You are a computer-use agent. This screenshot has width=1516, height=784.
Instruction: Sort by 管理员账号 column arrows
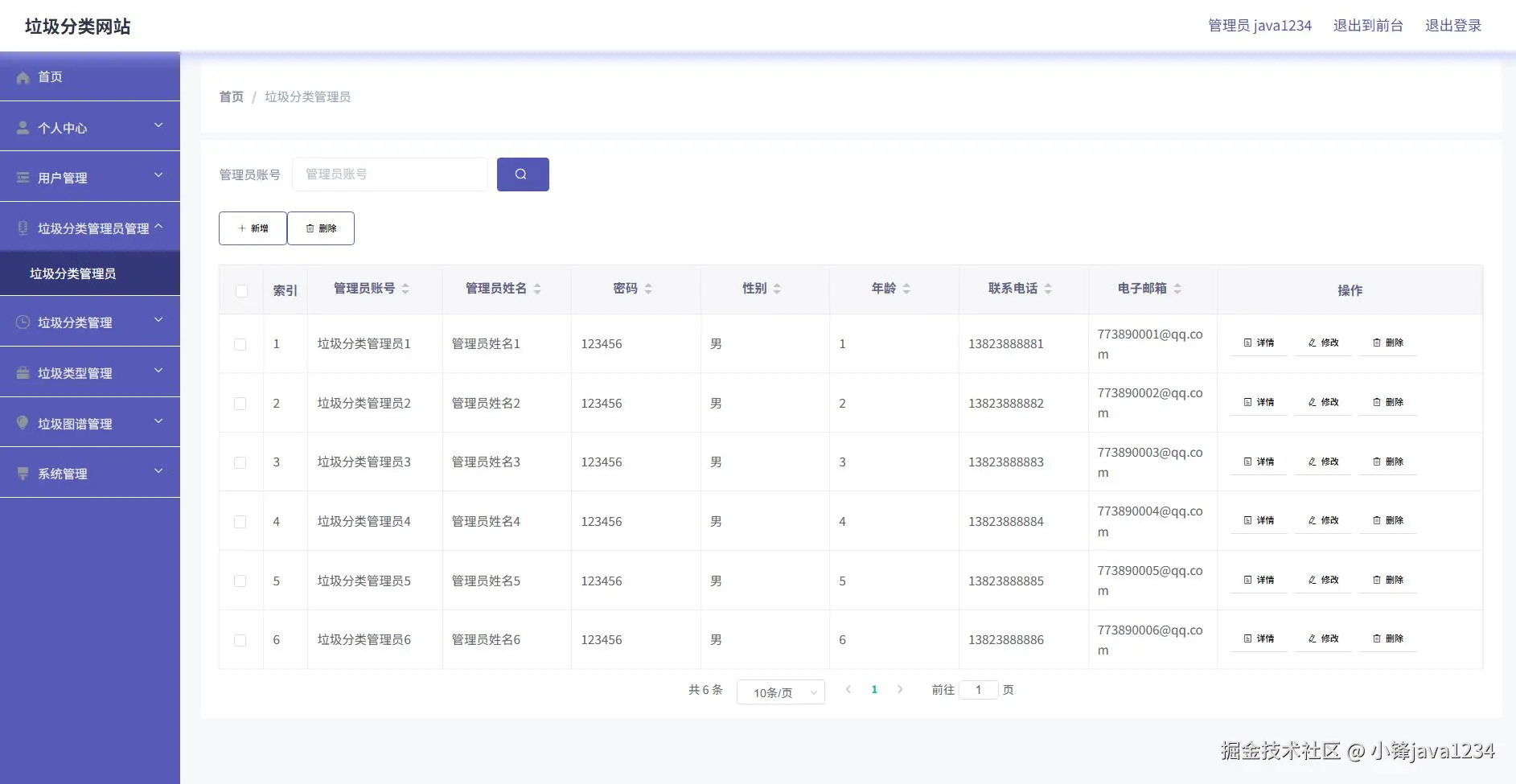405,289
